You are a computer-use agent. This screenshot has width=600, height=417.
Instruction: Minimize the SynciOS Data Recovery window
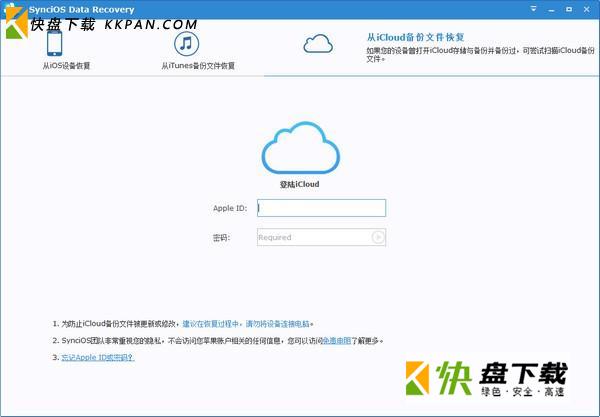[x=551, y=10]
